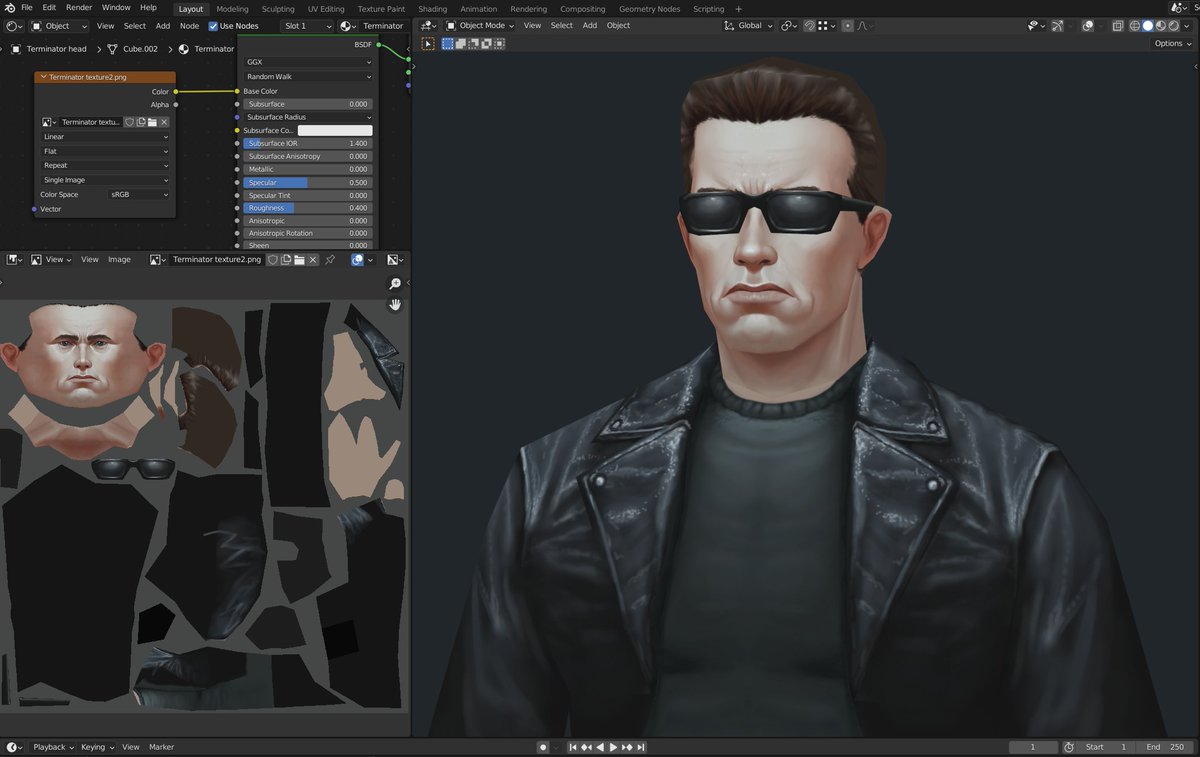Open the GGX distribution dropdown
The image size is (1200, 757).
click(x=308, y=62)
